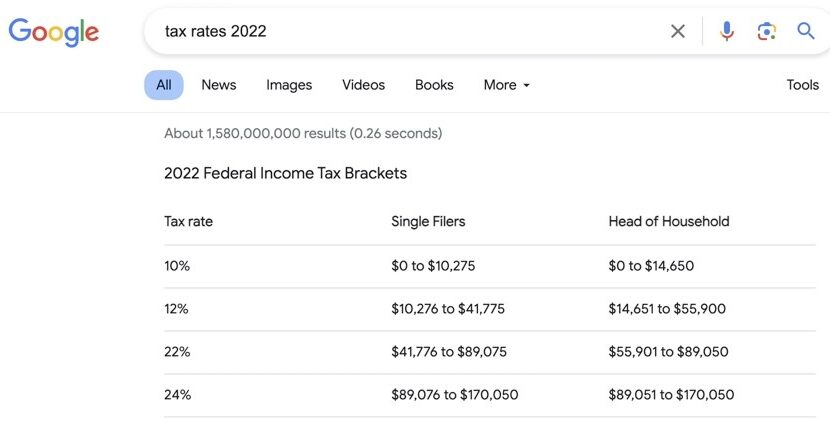Image resolution: width=830 pixels, height=423 pixels.
Task: Open the Tools search options
Action: point(802,85)
